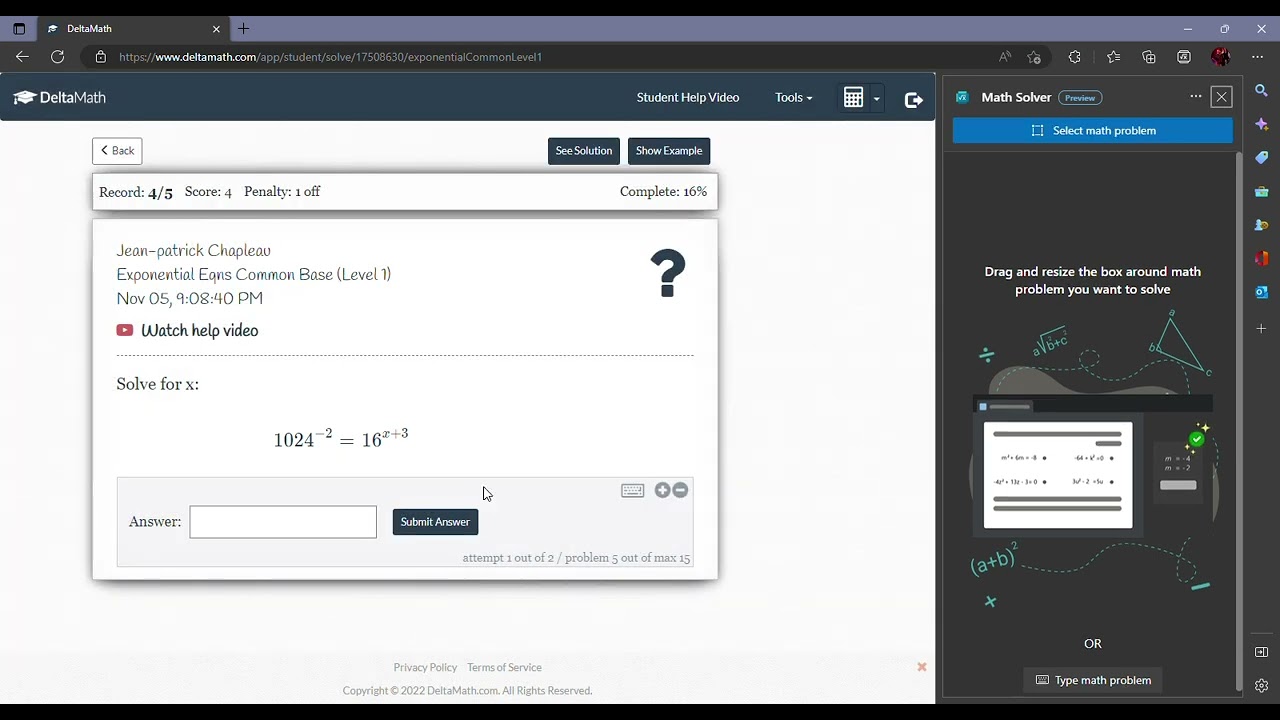Screen dimensions: 1280x720
Task: Open the on-screen math keyboard icon
Action: pos(632,490)
